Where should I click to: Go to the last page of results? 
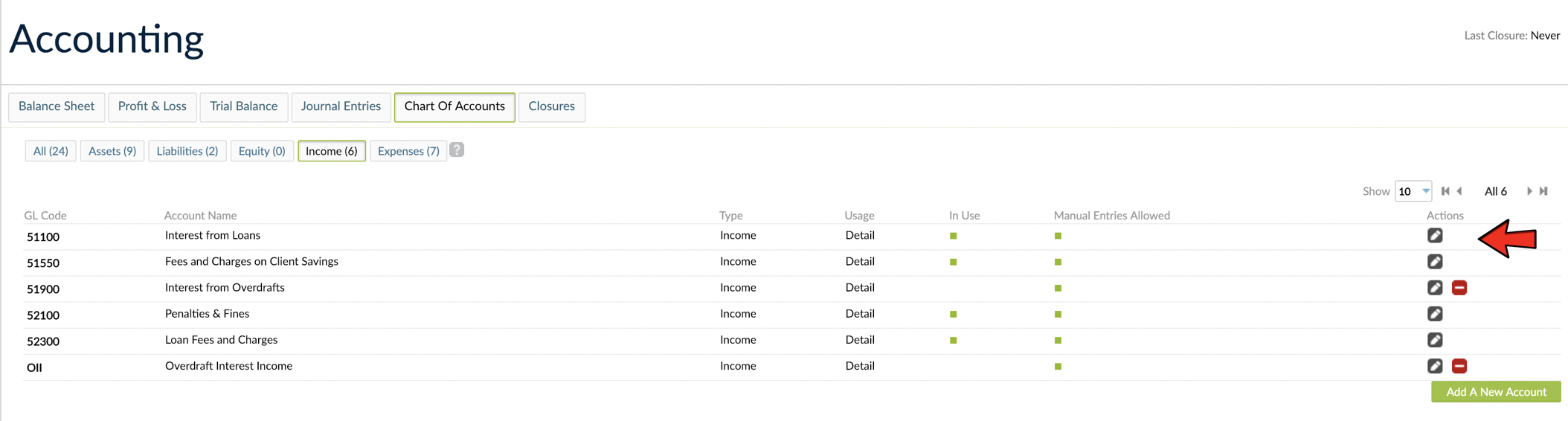point(1543,191)
